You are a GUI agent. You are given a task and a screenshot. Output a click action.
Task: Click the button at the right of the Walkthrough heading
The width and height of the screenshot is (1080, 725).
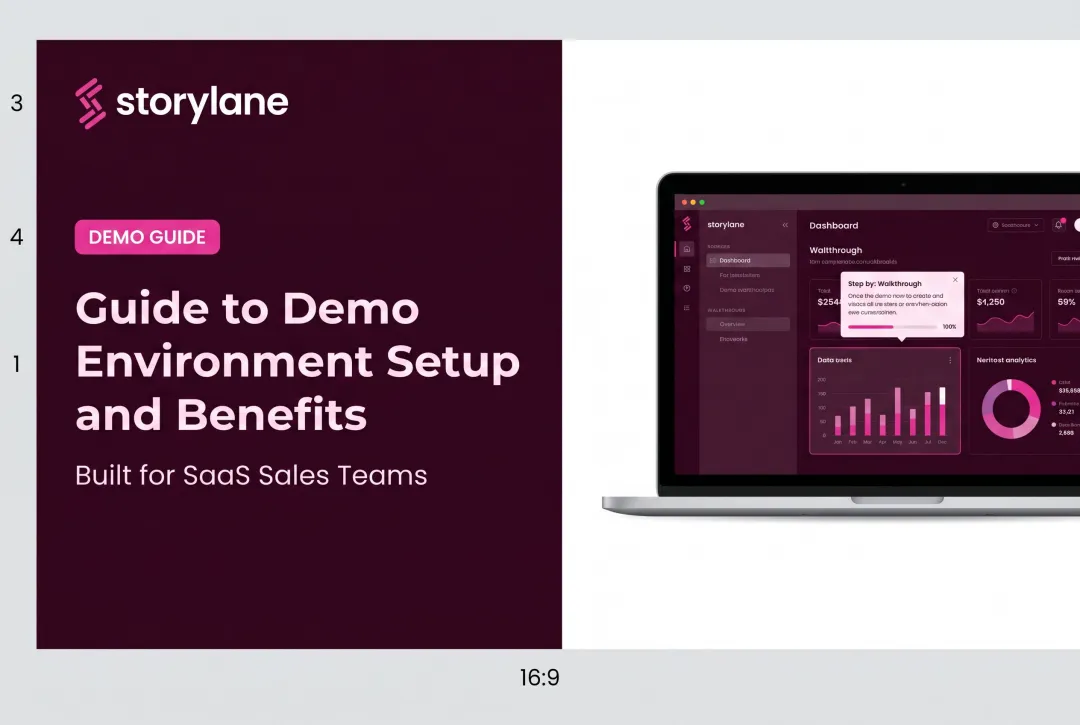click(1066, 258)
